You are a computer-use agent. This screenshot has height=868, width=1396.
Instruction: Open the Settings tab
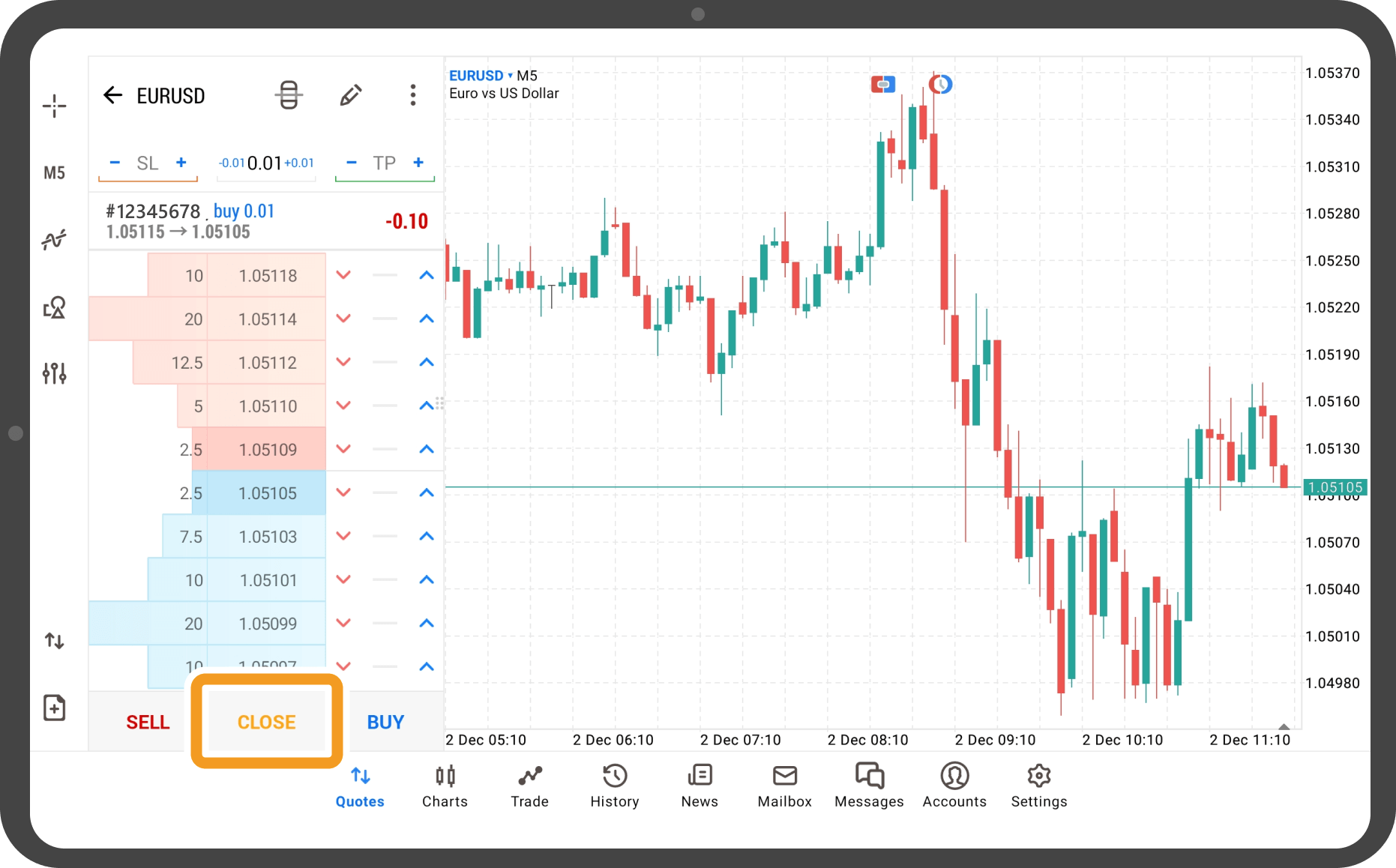point(1038,786)
